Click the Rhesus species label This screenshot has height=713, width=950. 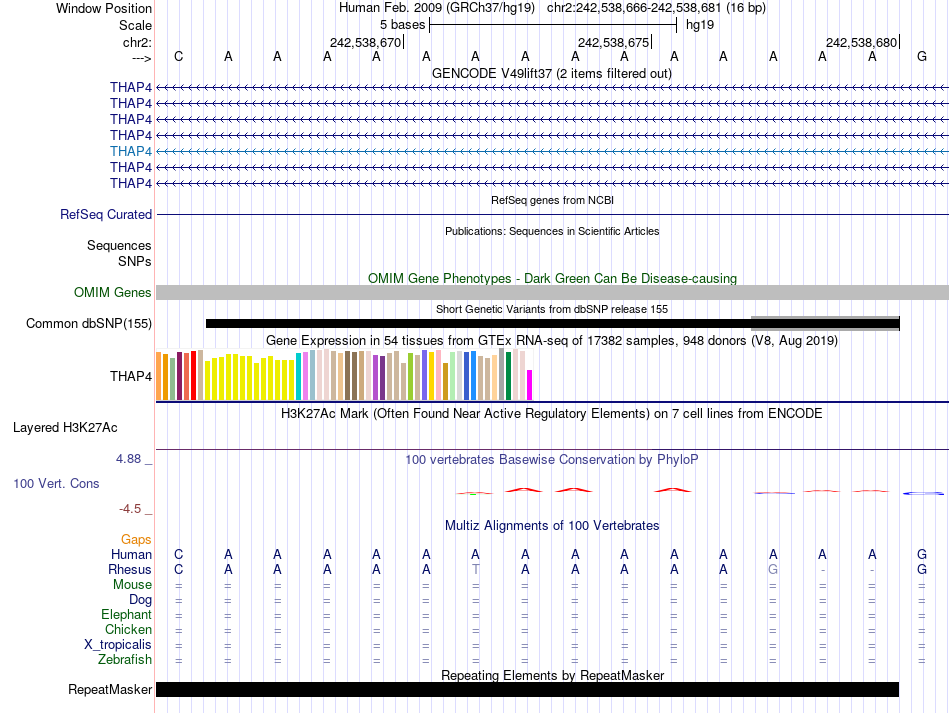coord(130,570)
